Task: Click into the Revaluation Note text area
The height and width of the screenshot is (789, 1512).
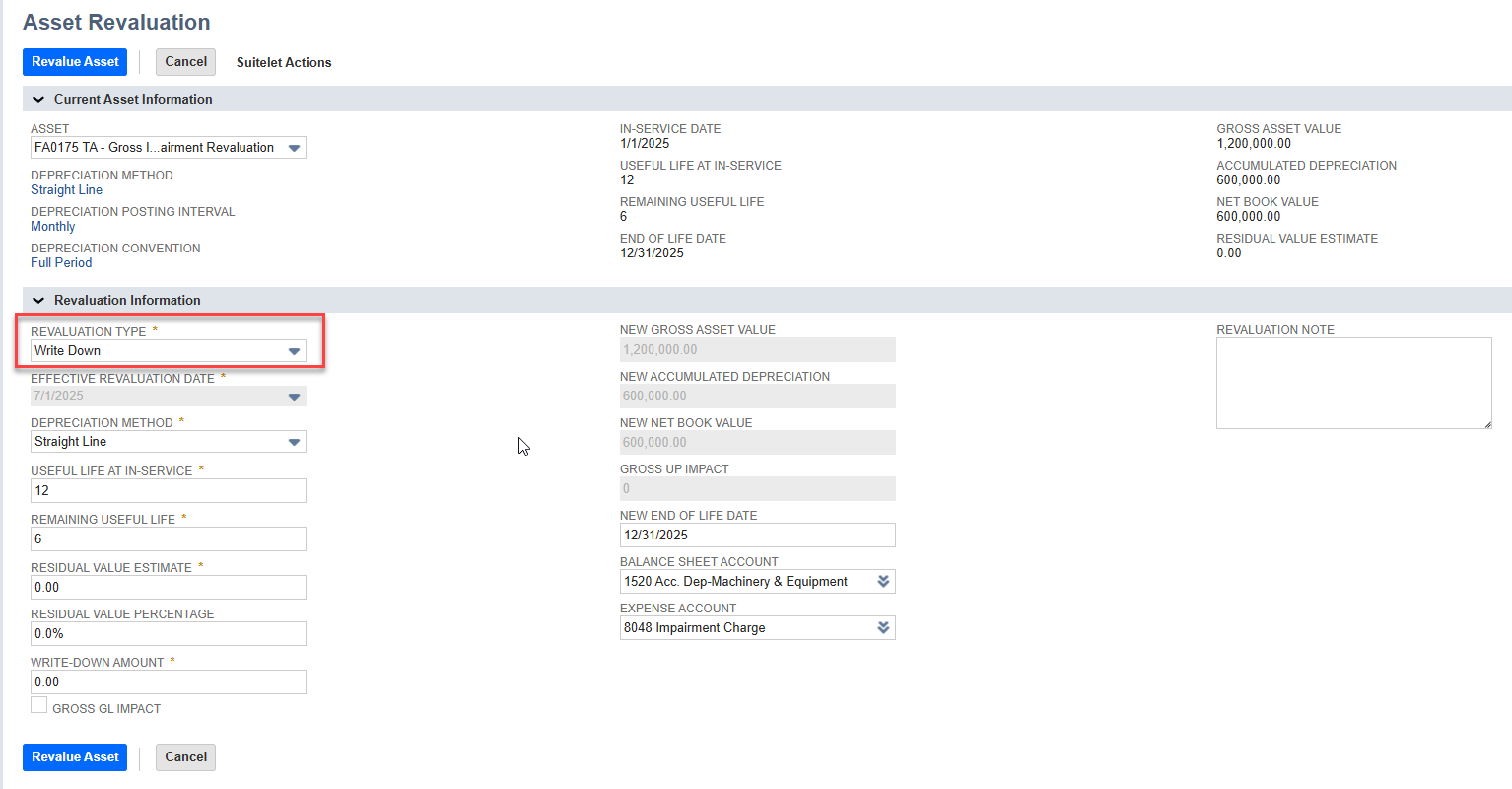Action: tap(1352, 383)
